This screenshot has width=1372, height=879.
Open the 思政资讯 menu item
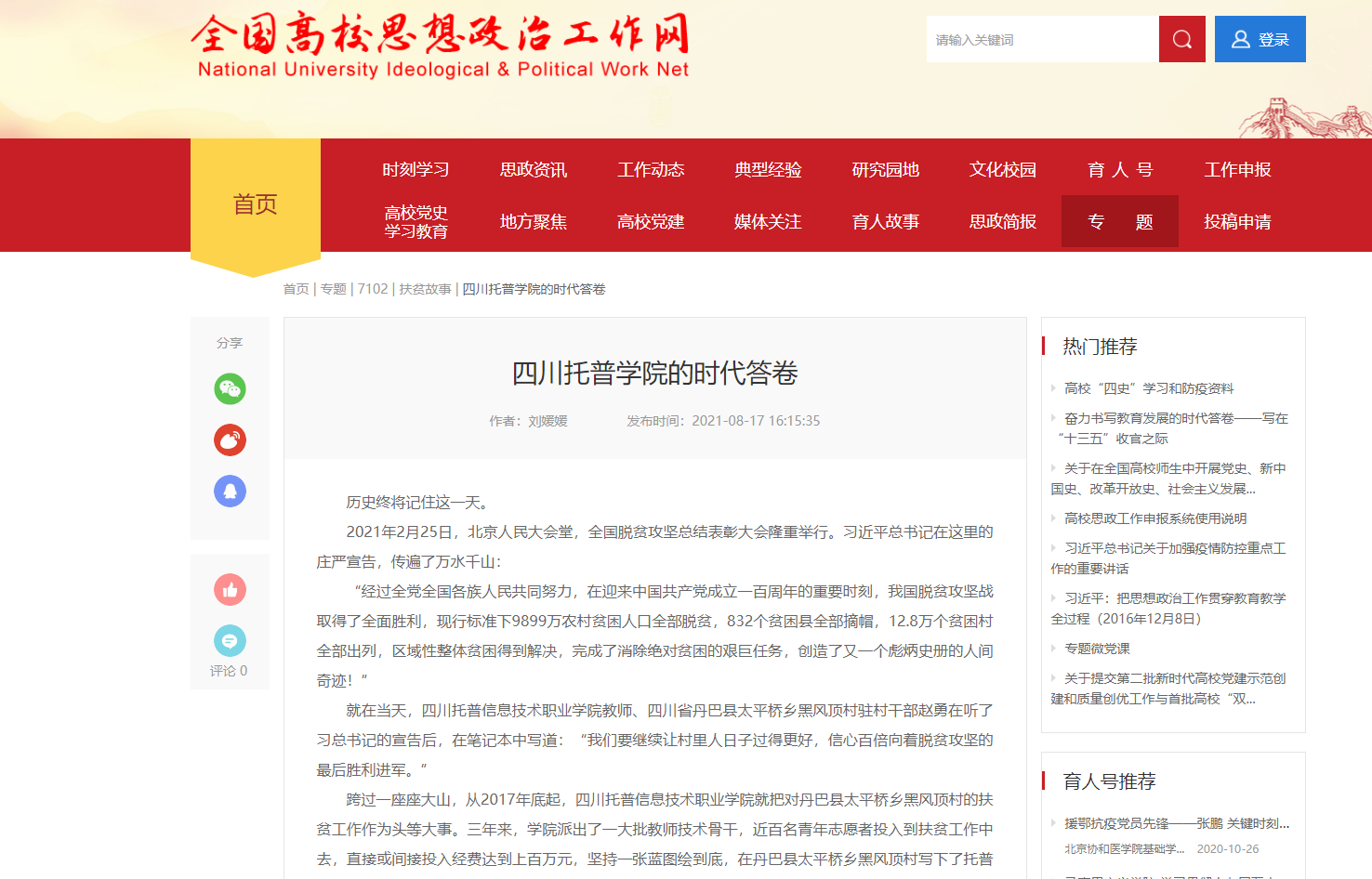tap(533, 170)
